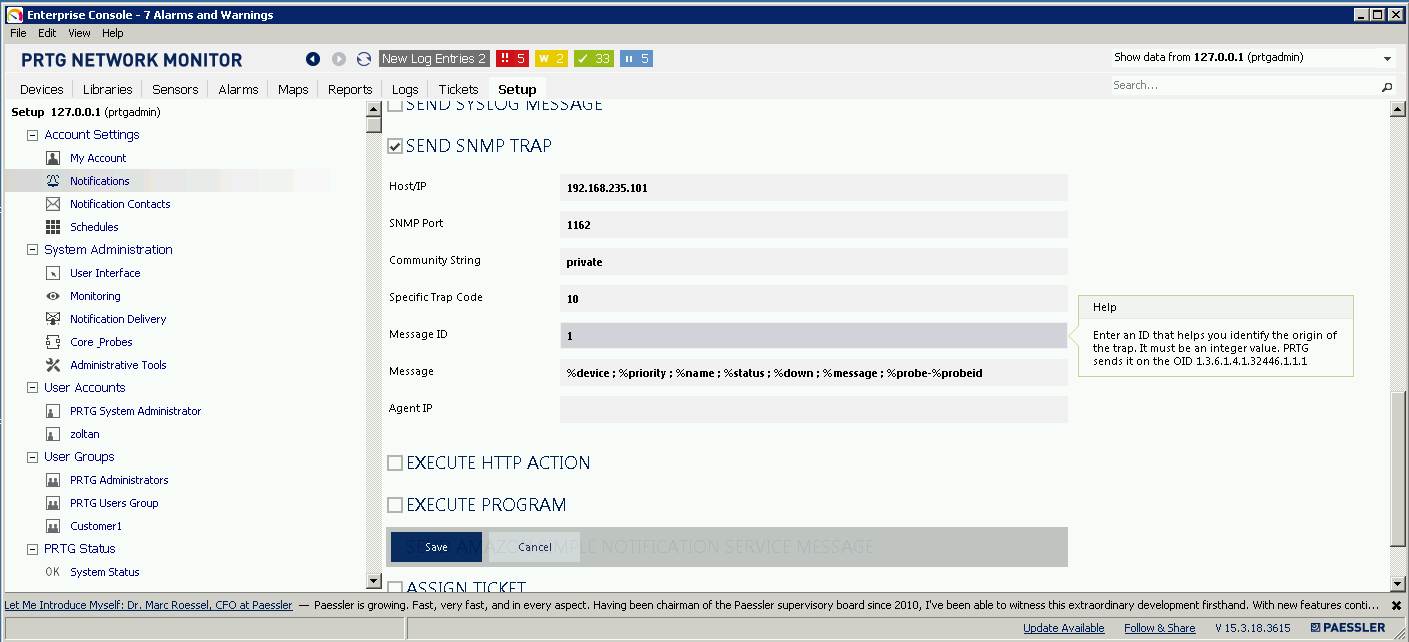Screen dimensions: 1409x642
Task: Enable Execute HTTP Action checkbox
Action: pos(395,463)
